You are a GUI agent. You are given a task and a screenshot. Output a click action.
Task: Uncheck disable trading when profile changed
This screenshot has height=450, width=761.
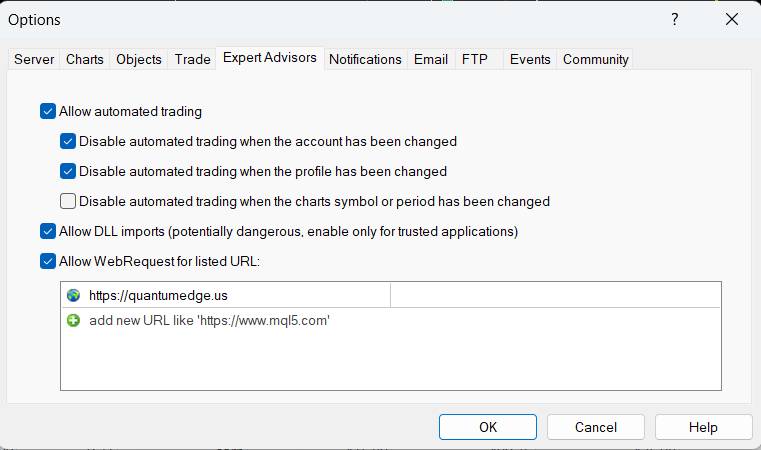click(x=68, y=171)
